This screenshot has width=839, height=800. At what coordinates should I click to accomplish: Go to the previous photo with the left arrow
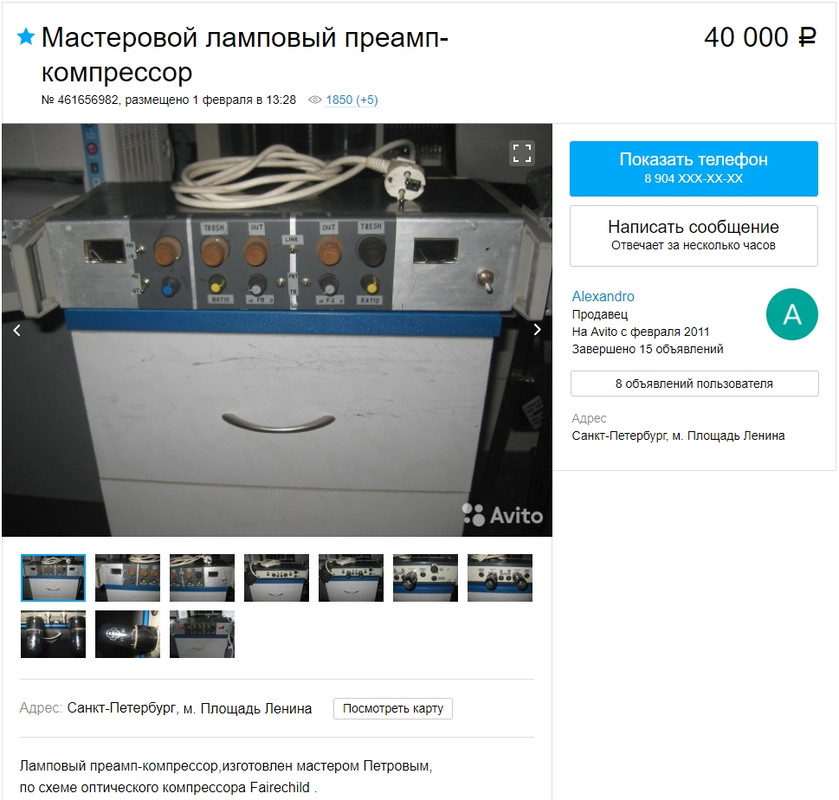click(x=17, y=330)
